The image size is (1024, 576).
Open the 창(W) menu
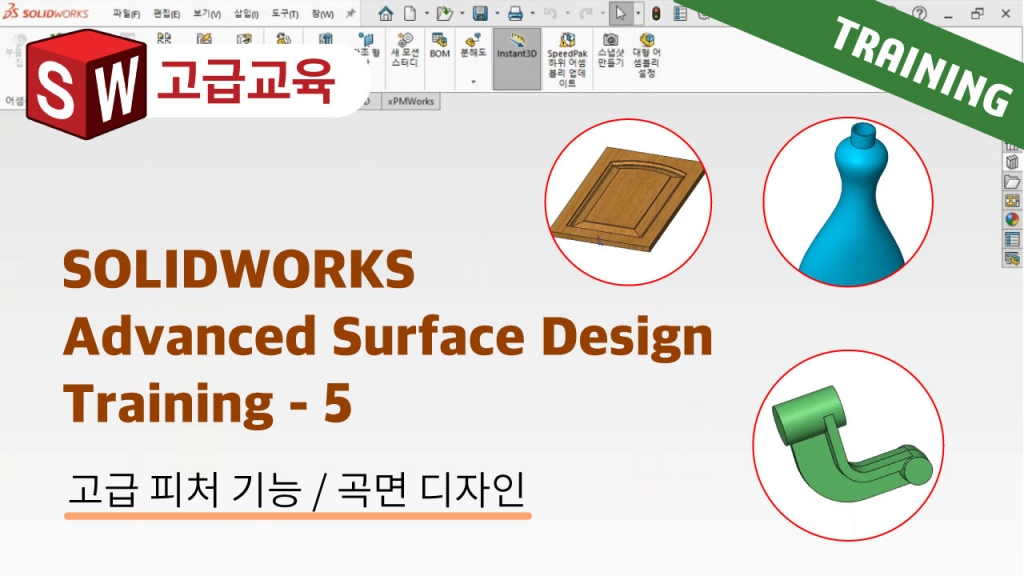[323, 14]
